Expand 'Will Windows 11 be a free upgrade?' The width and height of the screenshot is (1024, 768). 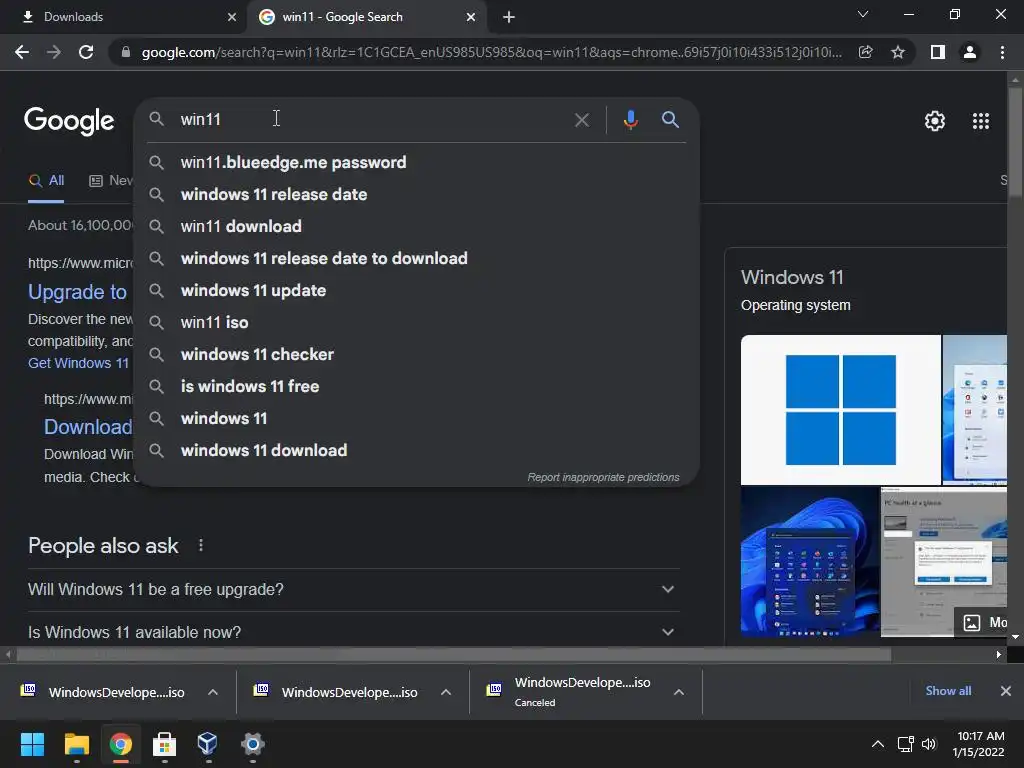coord(353,589)
